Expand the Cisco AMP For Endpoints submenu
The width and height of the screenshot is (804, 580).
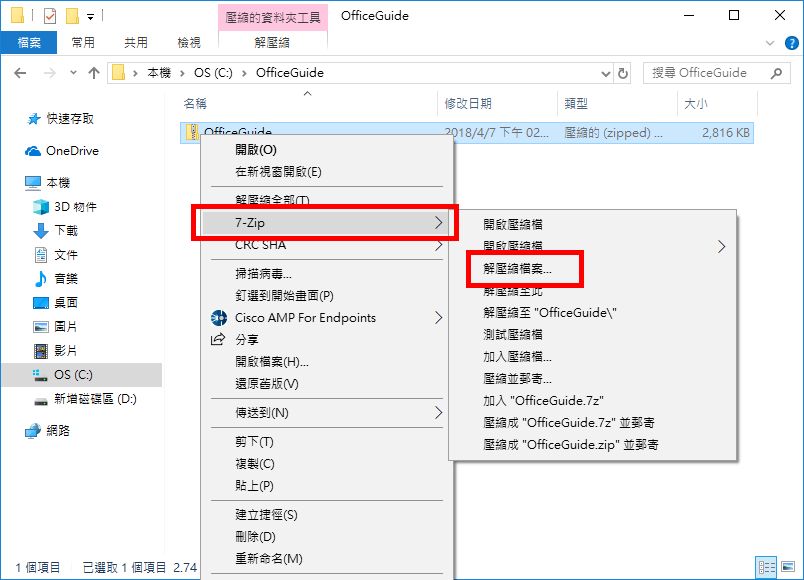(438, 318)
